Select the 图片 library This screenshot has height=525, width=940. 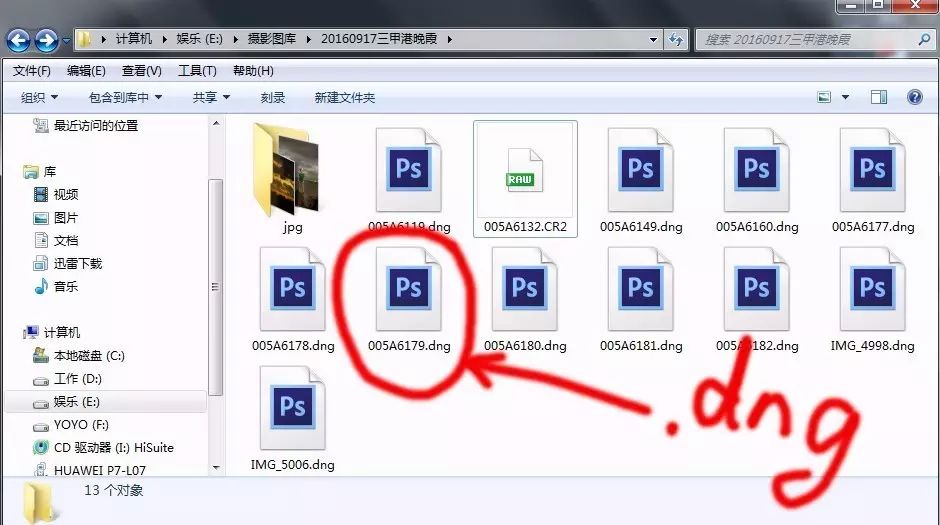(66, 218)
